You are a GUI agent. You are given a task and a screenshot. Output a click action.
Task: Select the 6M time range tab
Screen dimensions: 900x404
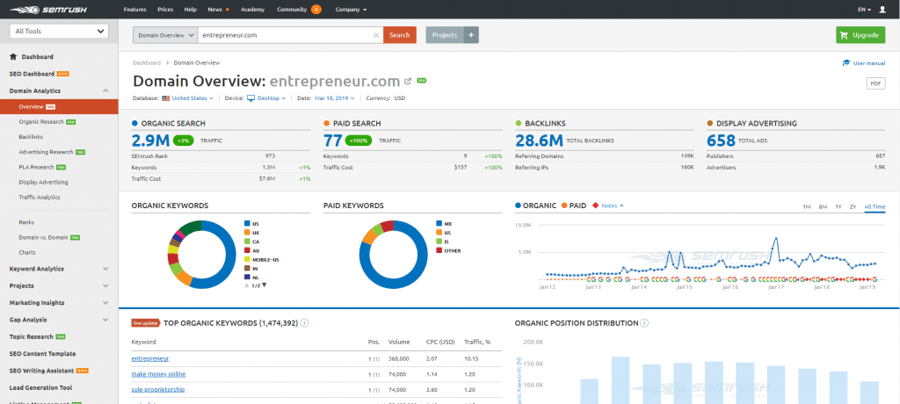click(x=823, y=207)
